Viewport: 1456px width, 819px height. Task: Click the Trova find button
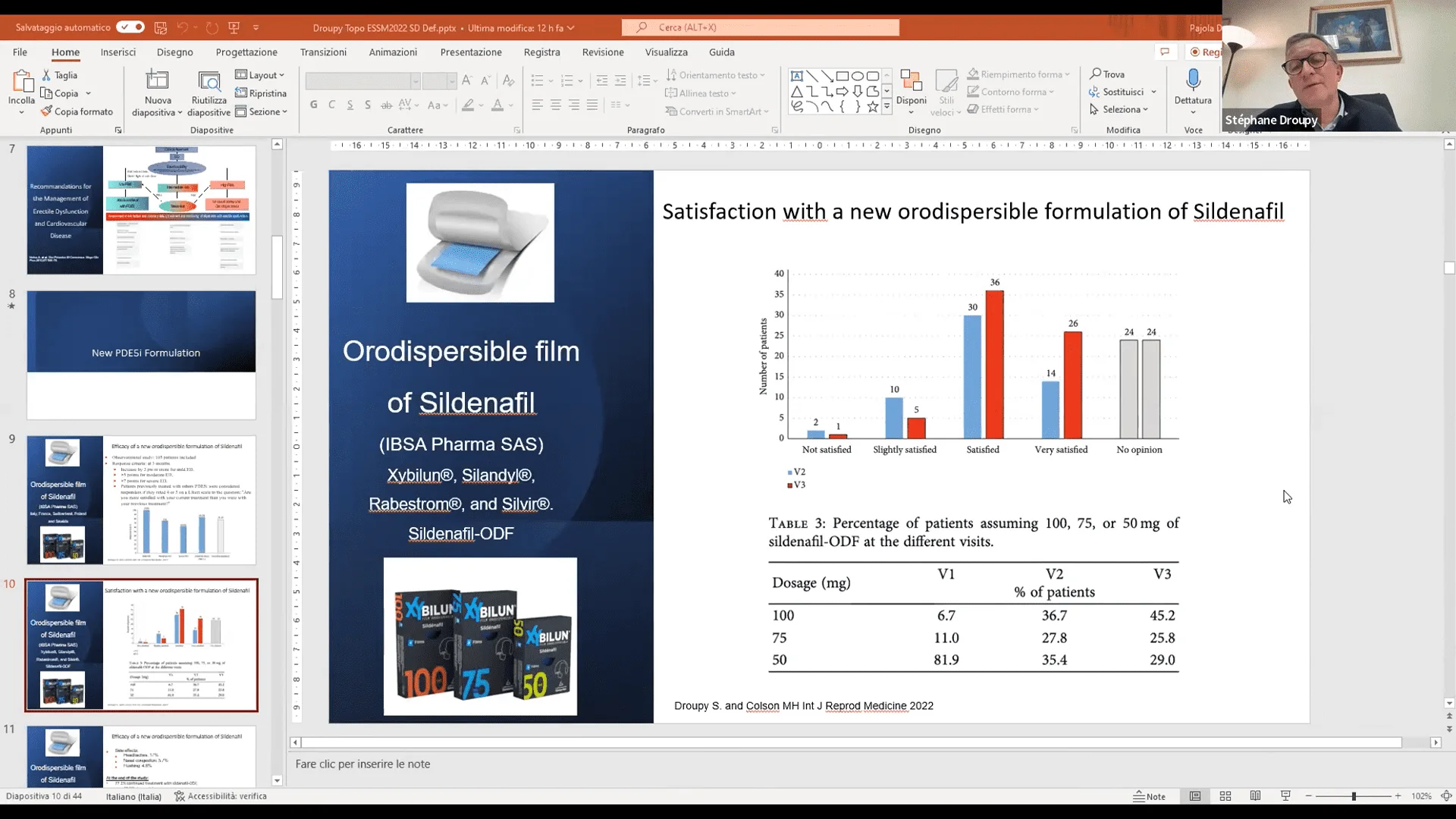(1108, 74)
